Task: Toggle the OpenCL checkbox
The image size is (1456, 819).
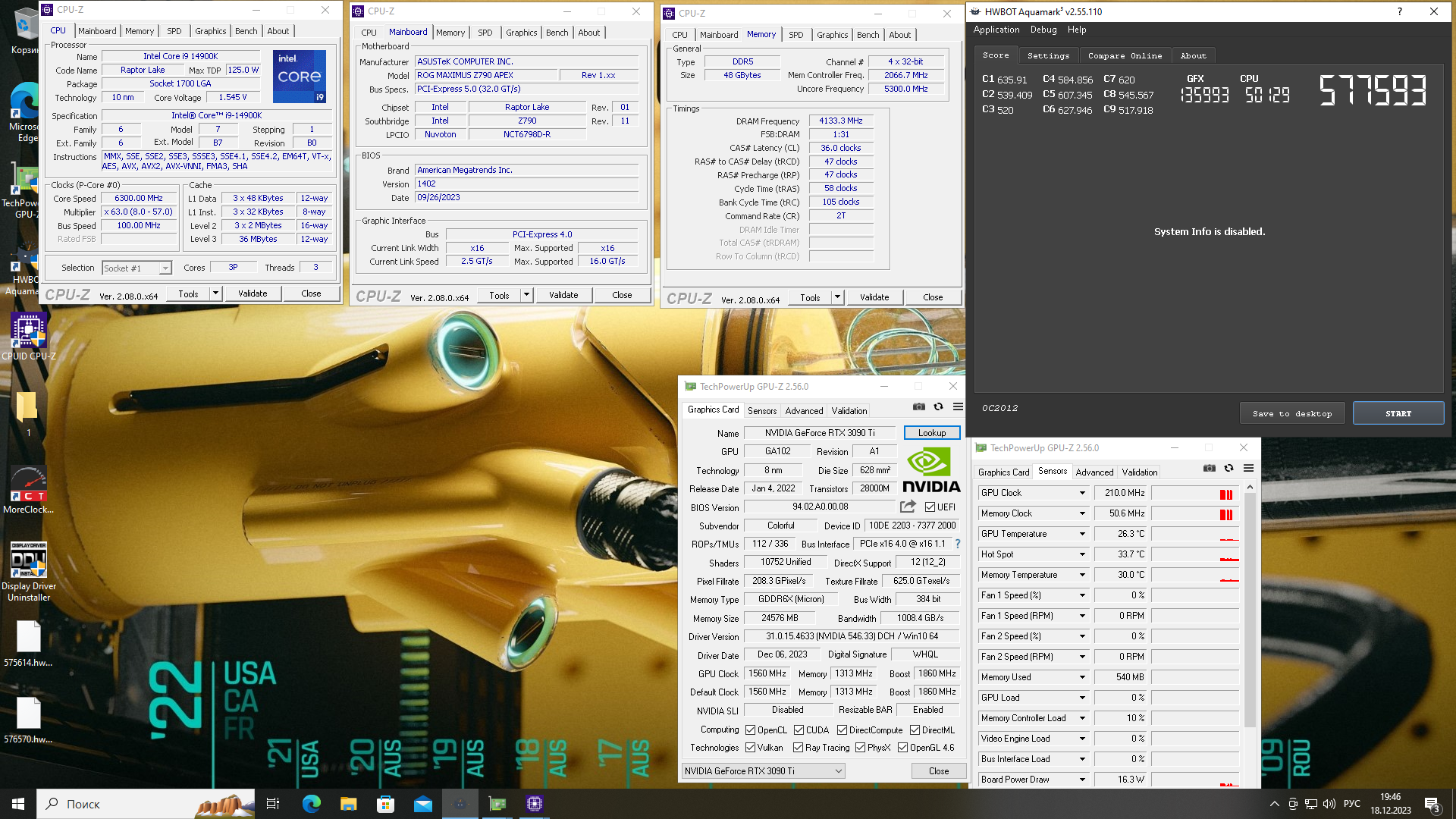Action: click(x=750, y=730)
